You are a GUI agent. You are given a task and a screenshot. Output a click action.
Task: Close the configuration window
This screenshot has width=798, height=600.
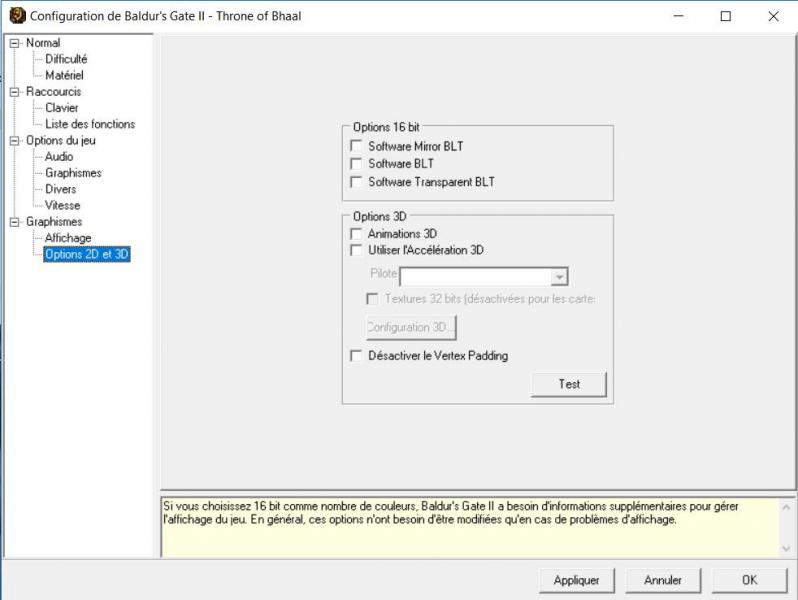point(774,16)
